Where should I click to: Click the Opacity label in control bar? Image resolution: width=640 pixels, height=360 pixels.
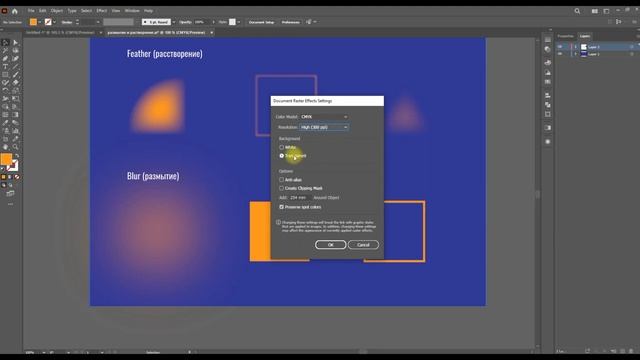tap(185, 22)
